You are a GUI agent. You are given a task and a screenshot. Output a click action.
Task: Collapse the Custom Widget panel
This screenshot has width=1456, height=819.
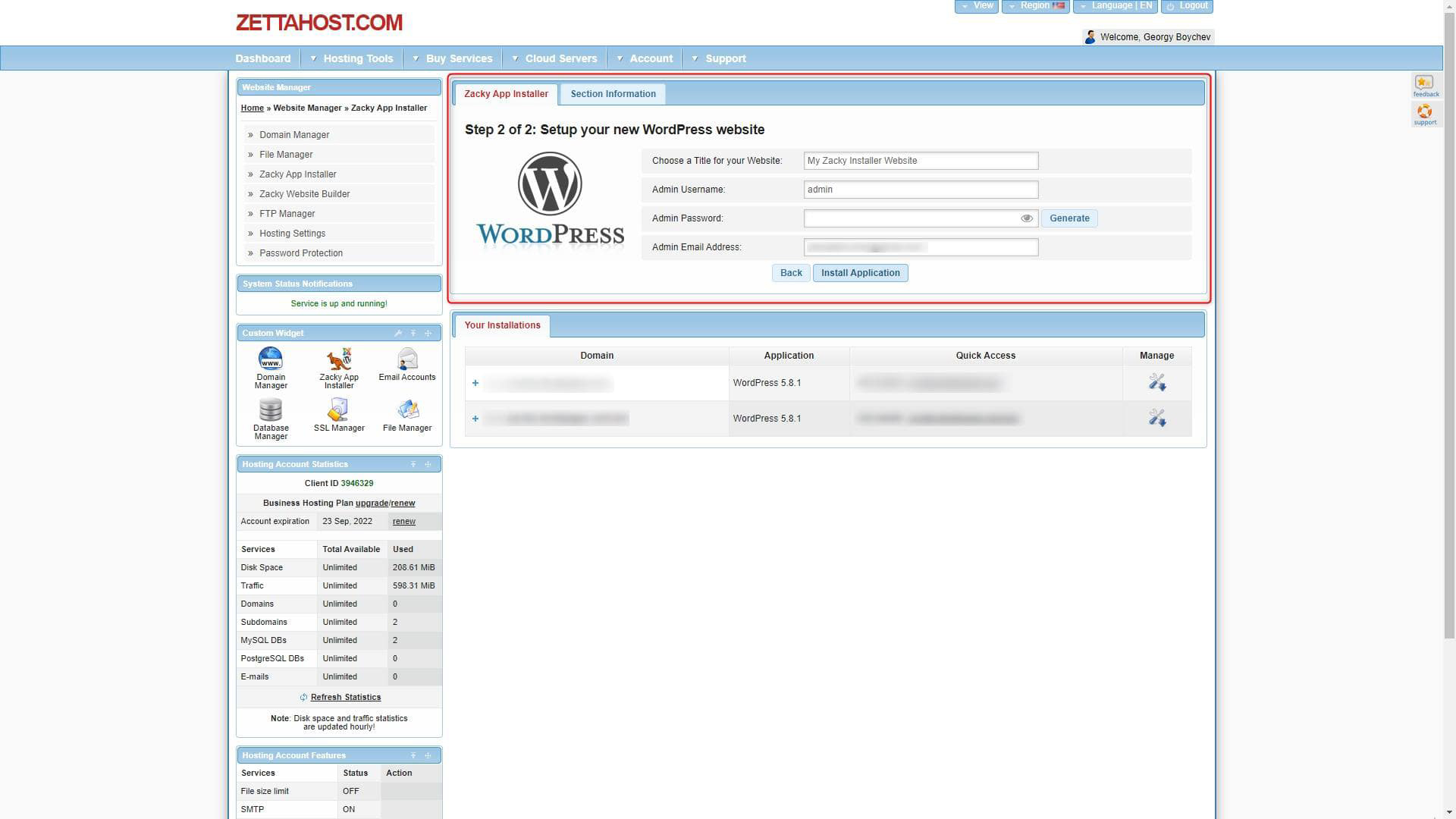413,334
